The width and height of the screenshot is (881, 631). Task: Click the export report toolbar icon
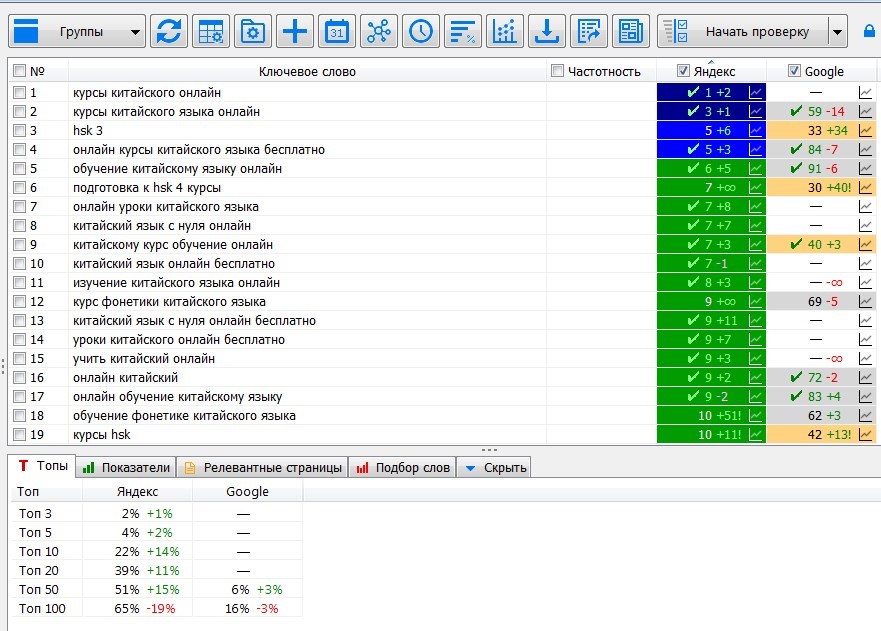point(588,31)
